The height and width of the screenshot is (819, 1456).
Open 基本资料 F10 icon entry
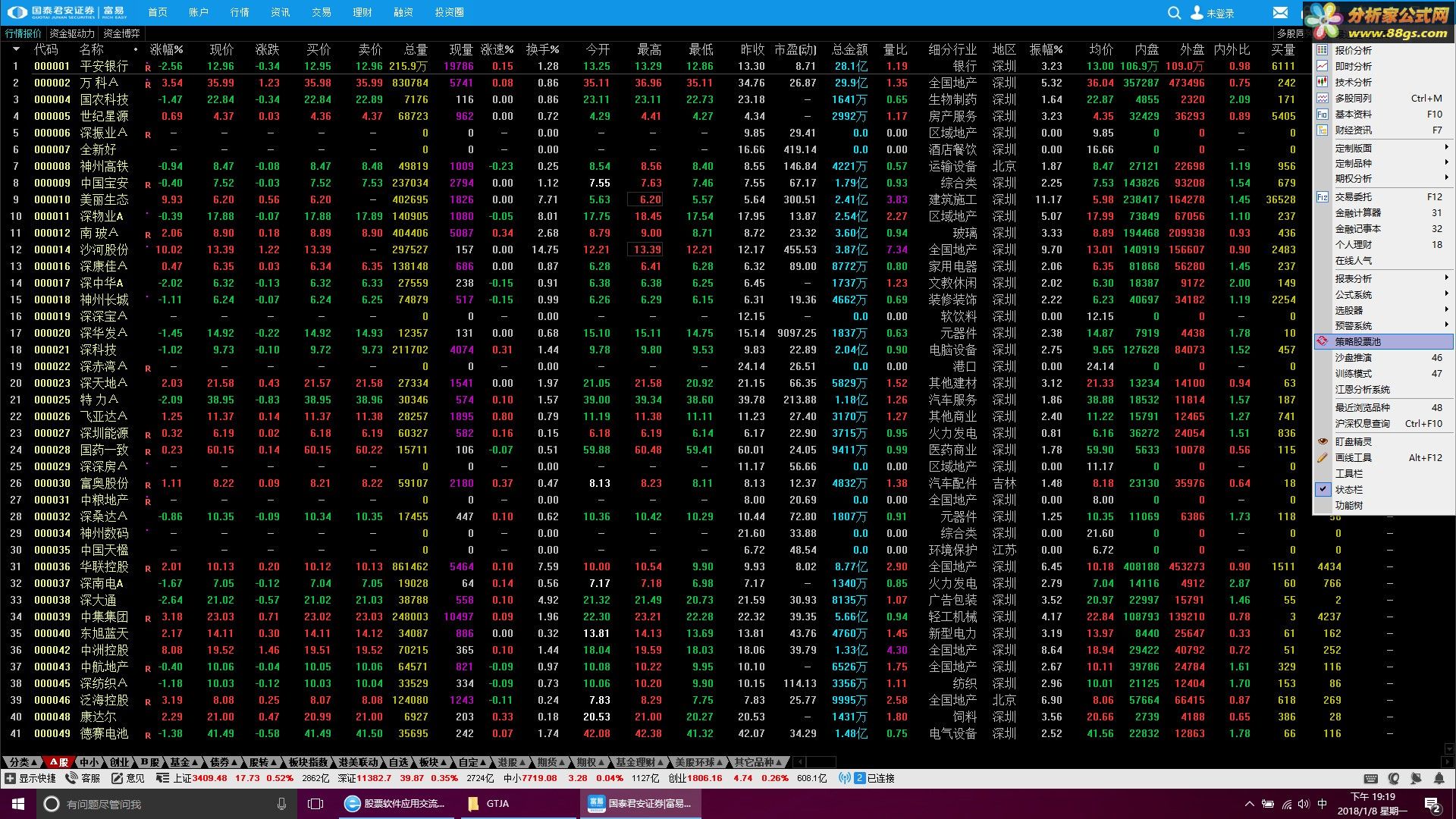coord(1322,114)
